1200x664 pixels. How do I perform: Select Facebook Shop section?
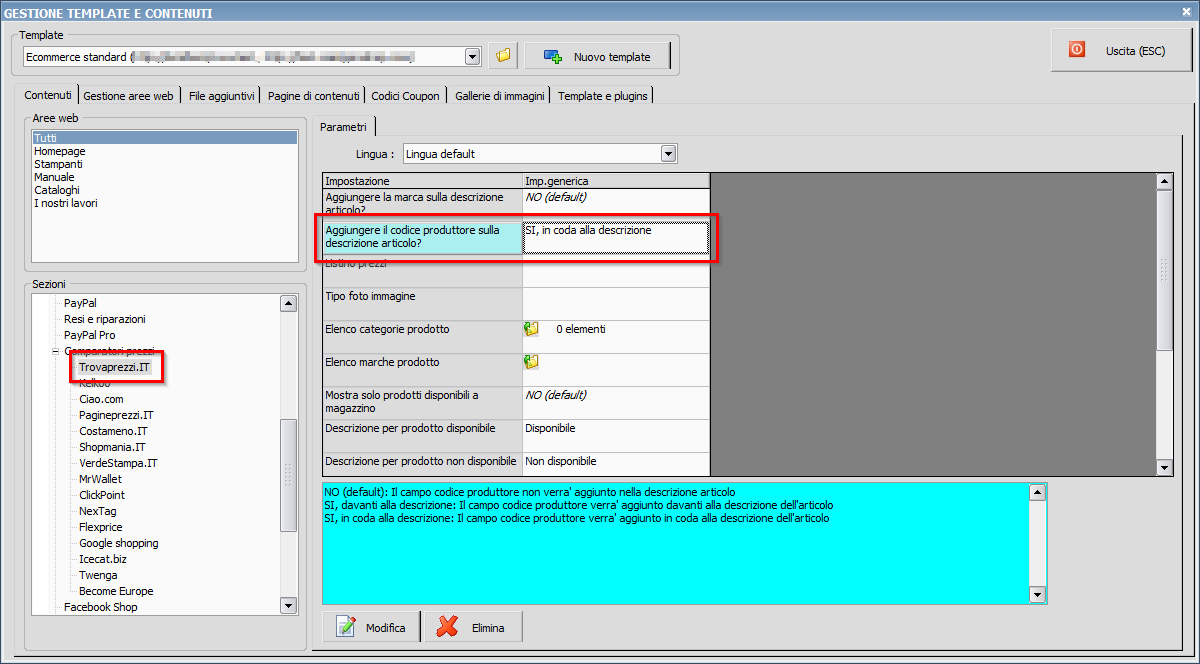[101, 607]
